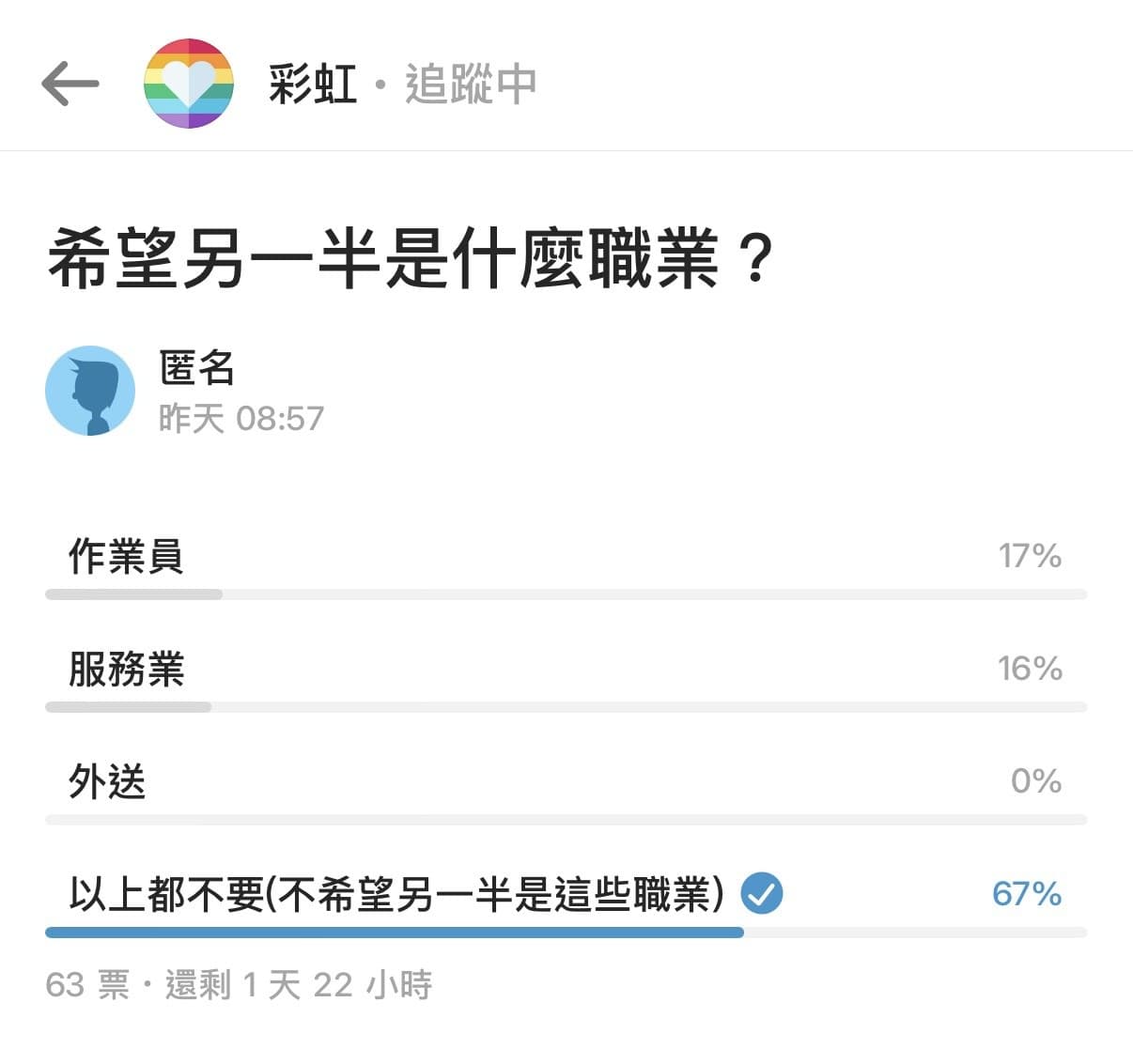Click the 17% result label
1133x1064 pixels.
1030,555
